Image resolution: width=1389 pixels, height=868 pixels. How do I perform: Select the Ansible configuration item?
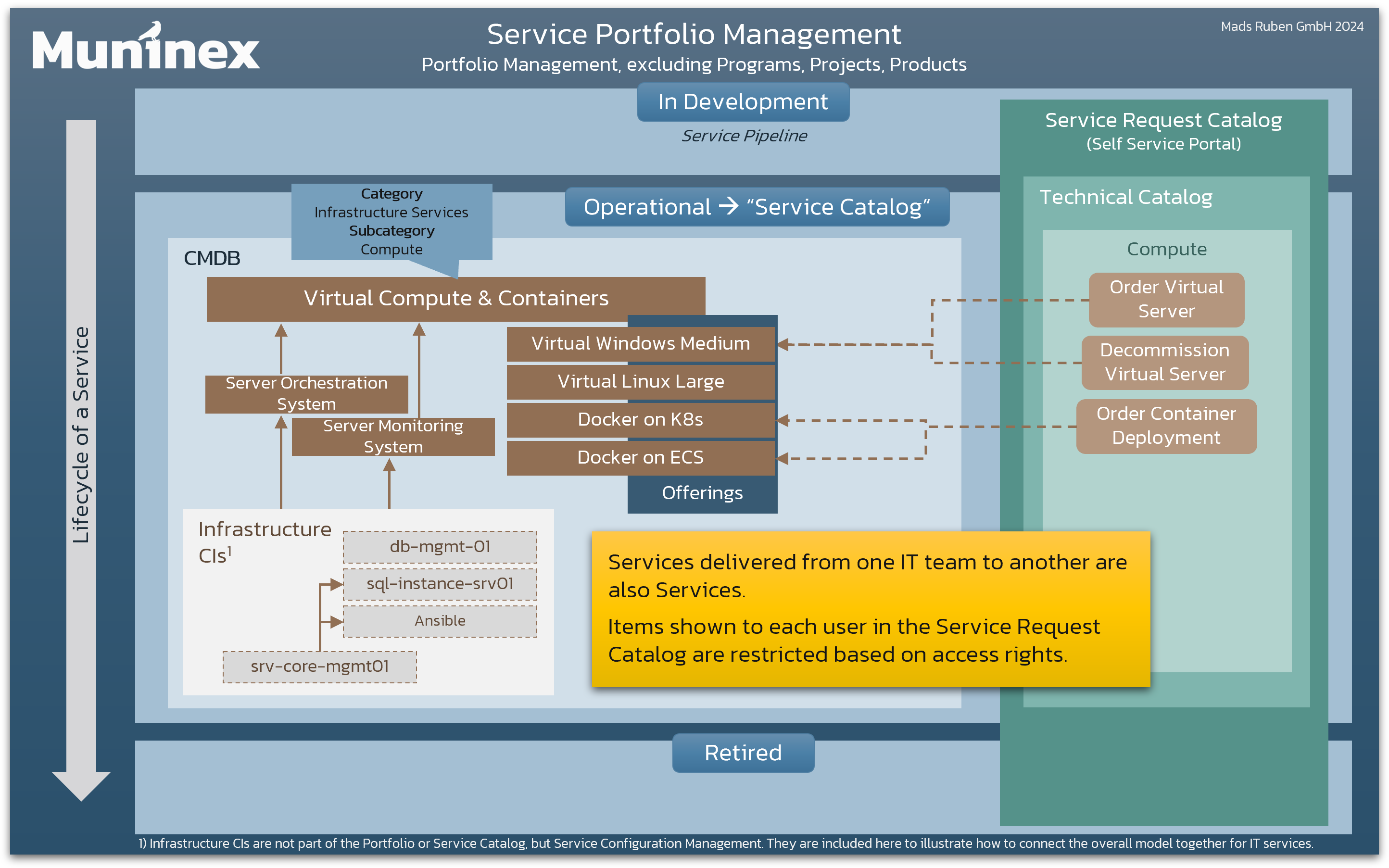[x=440, y=621]
